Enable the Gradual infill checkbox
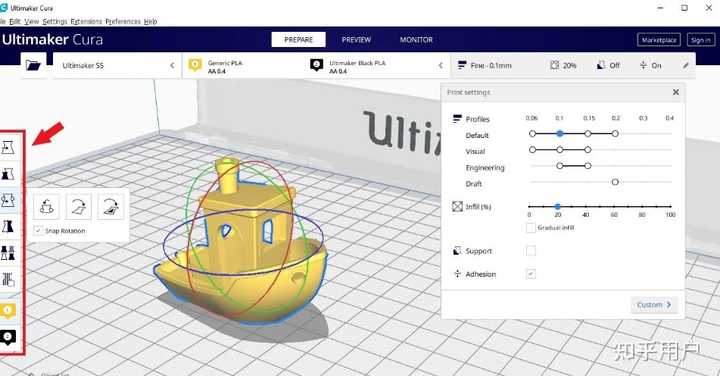The height and width of the screenshot is (376, 720). coord(531,227)
